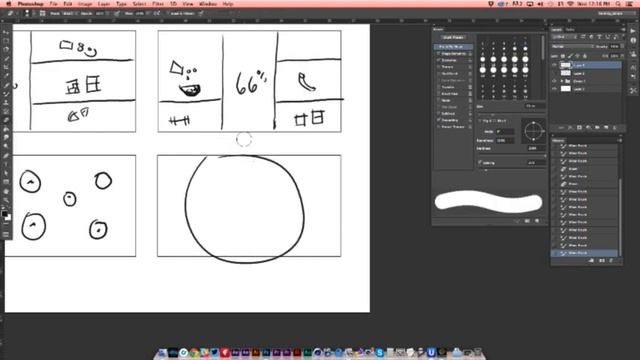This screenshot has height=360, width=640.
Task: Select the Spot Healing Brush tool
Action: pos(6,85)
